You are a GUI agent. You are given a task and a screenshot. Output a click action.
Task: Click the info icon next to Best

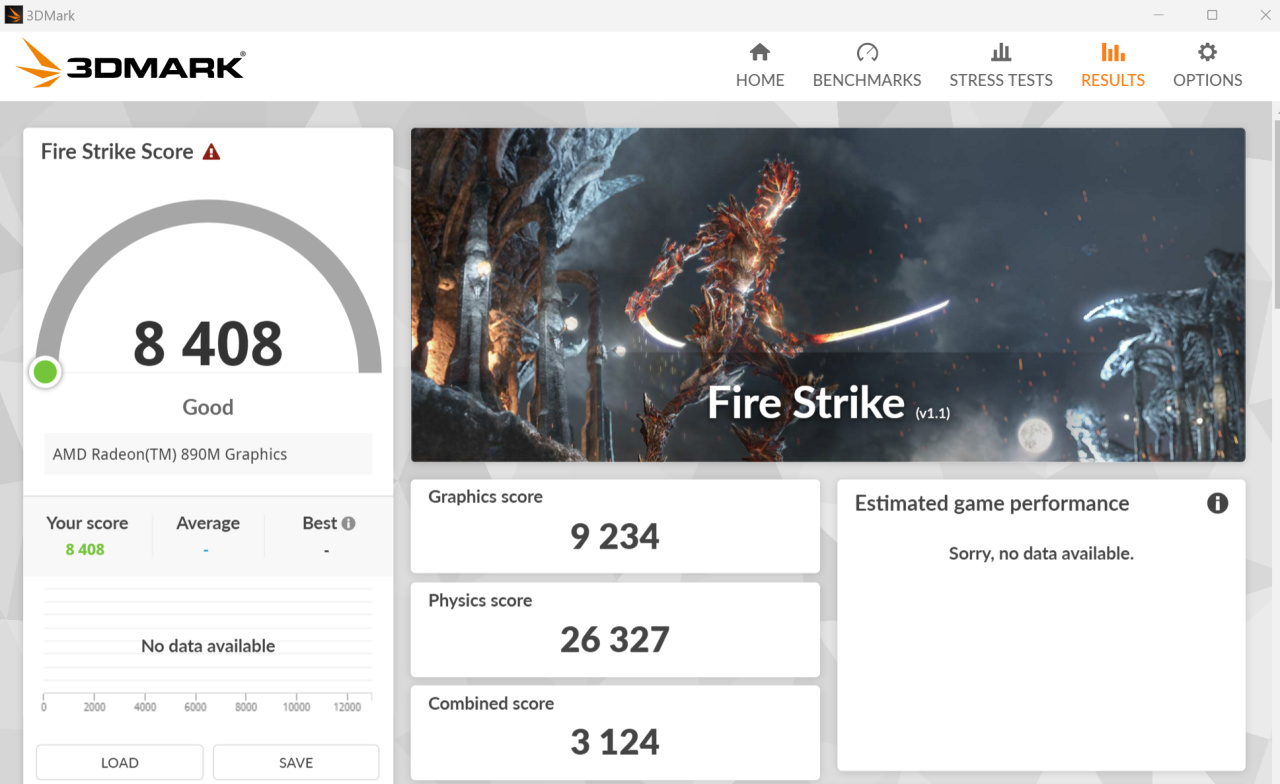click(x=348, y=523)
